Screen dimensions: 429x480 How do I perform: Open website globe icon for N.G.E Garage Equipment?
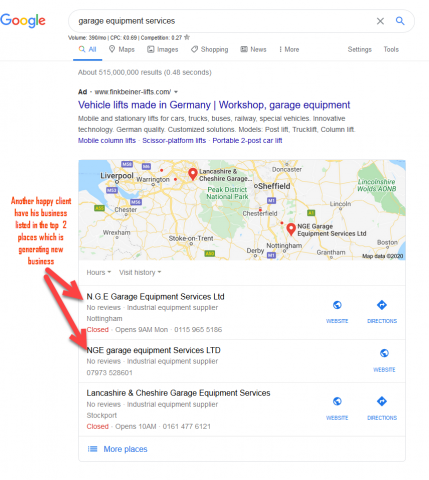pyautogui.click(x=337, y=305)
